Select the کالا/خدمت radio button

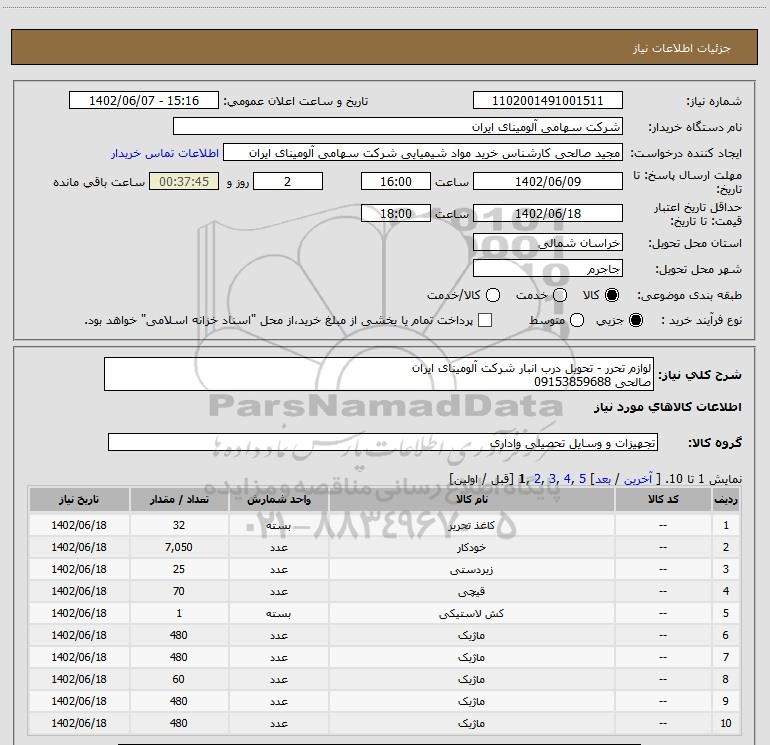[x=493, y=295]
